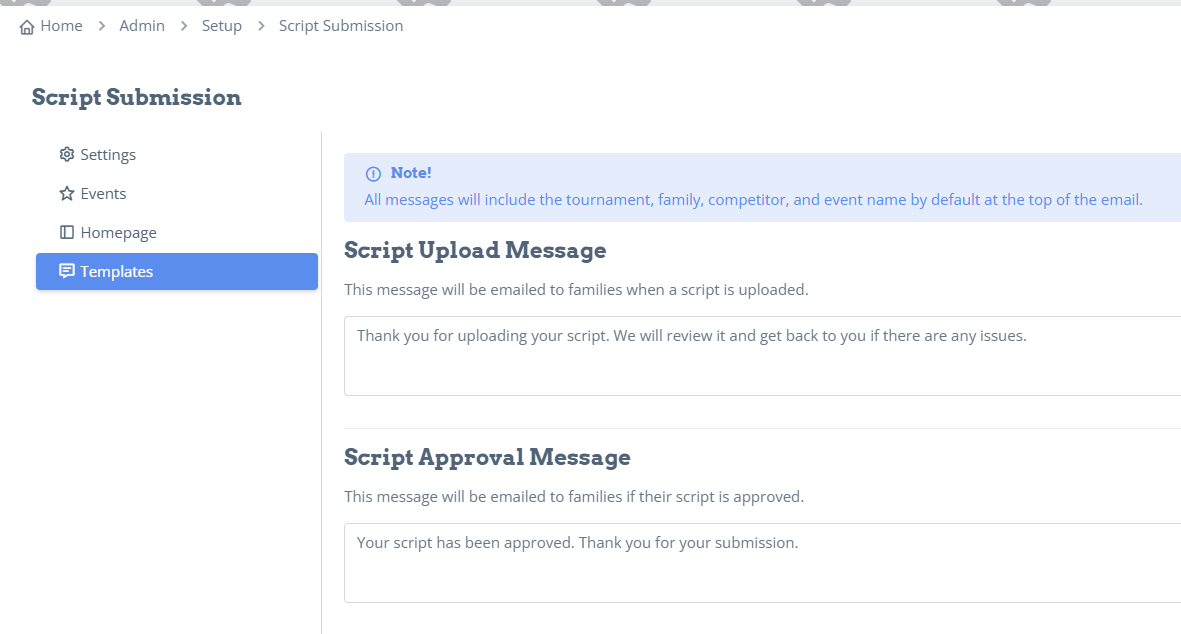The height and width of the screenshot is (634, 1181).
Task: Select the Homepage sidebar item
Action: point(177,233)
